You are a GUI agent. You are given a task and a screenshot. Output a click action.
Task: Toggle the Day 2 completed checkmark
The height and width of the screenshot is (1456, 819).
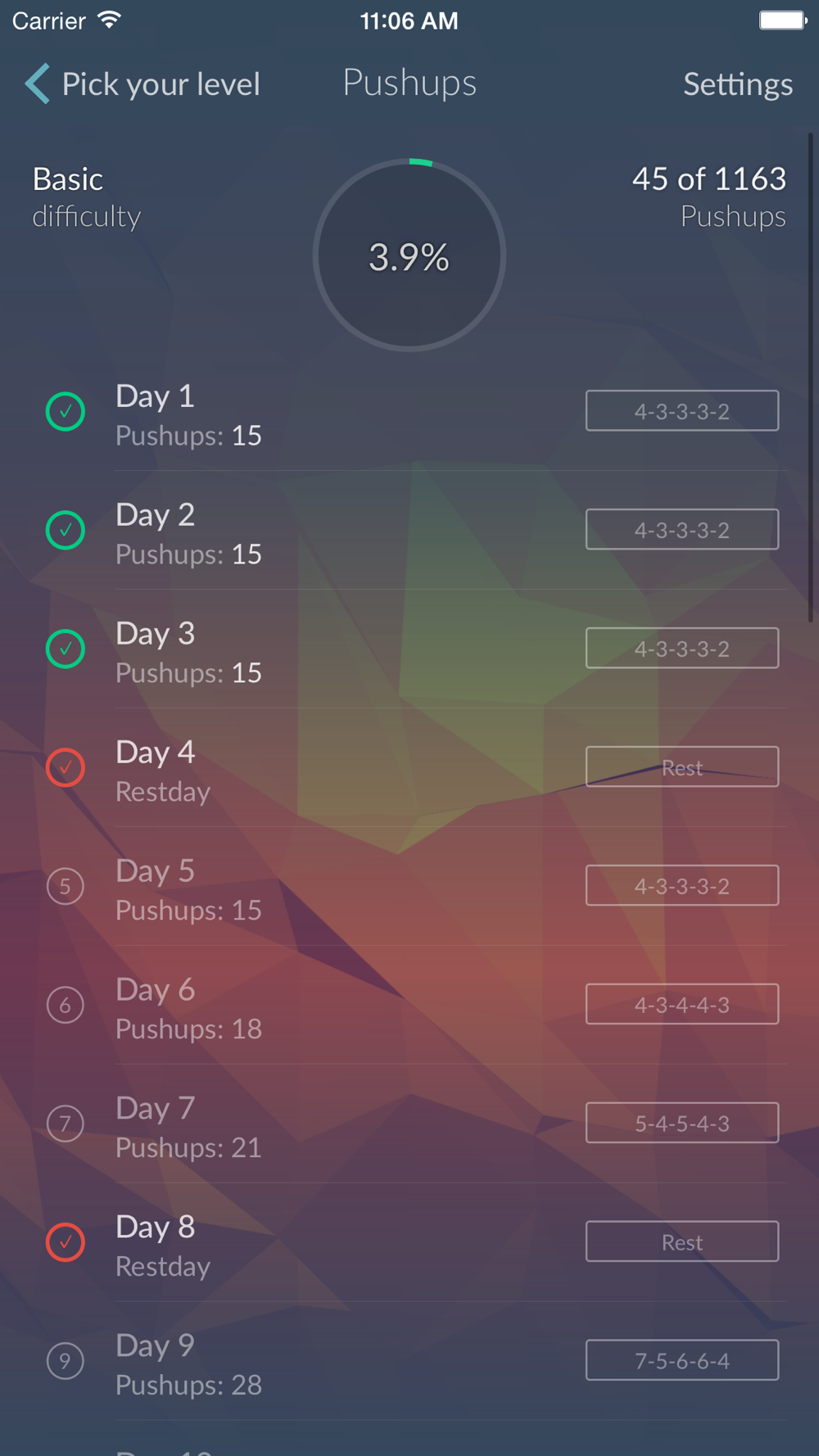coord(66,530)
